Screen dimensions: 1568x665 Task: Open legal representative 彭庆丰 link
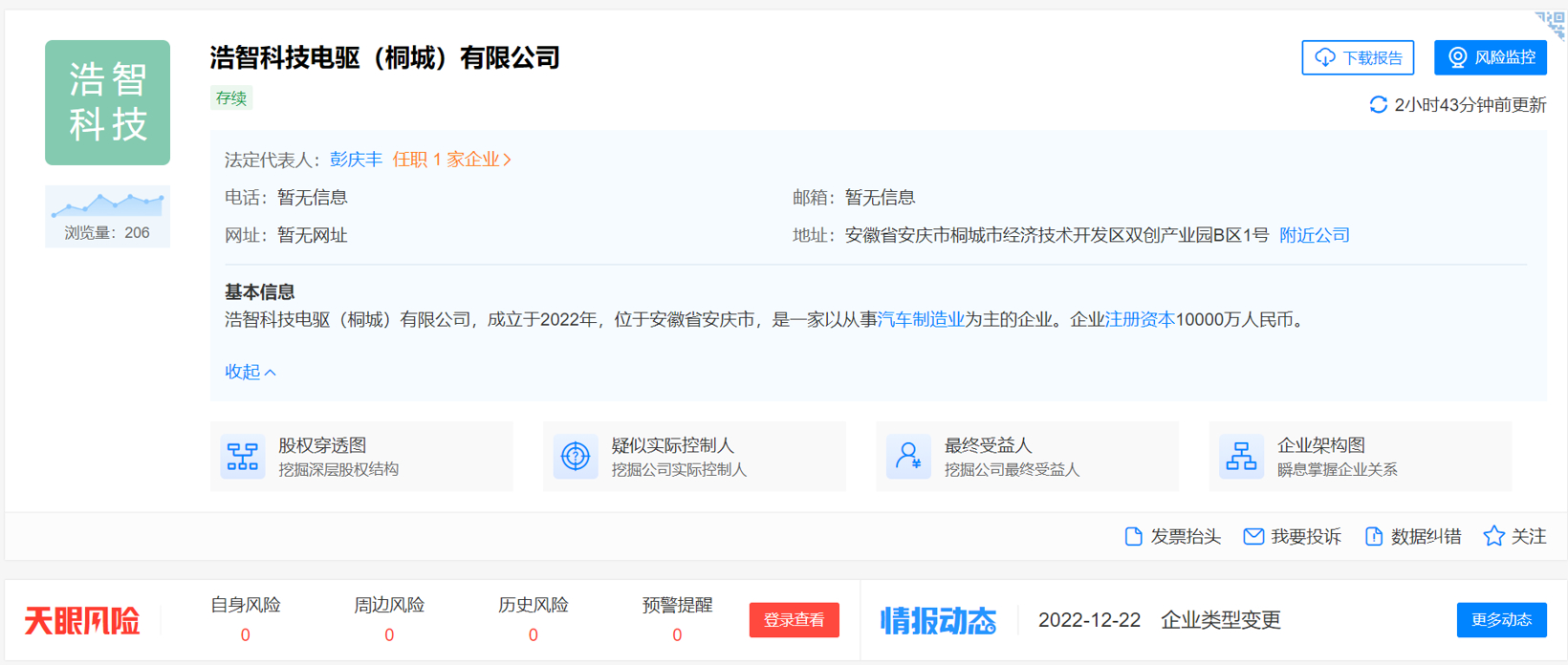356,160
